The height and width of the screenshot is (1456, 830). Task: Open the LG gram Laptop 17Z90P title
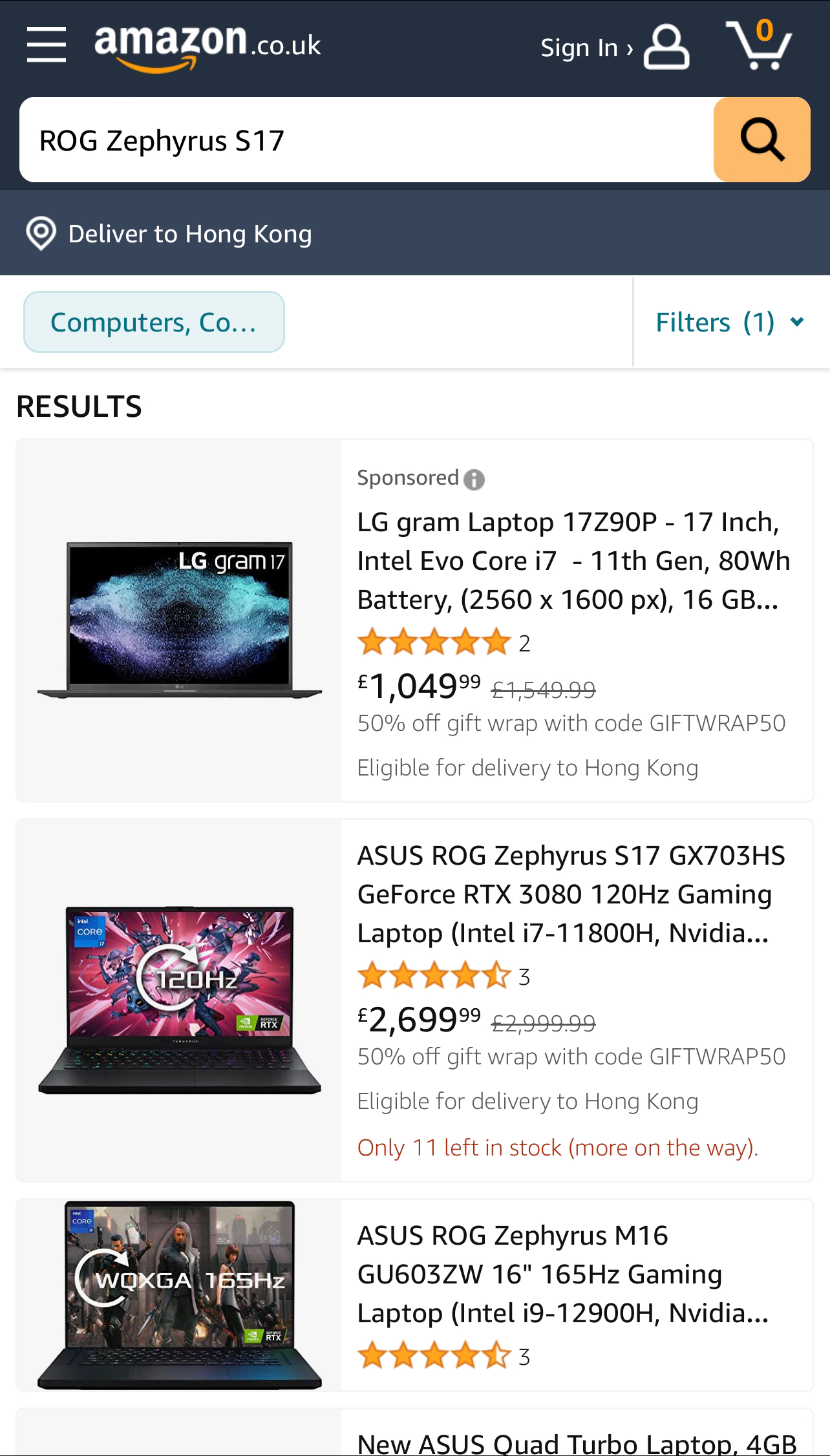coord(574,560)
